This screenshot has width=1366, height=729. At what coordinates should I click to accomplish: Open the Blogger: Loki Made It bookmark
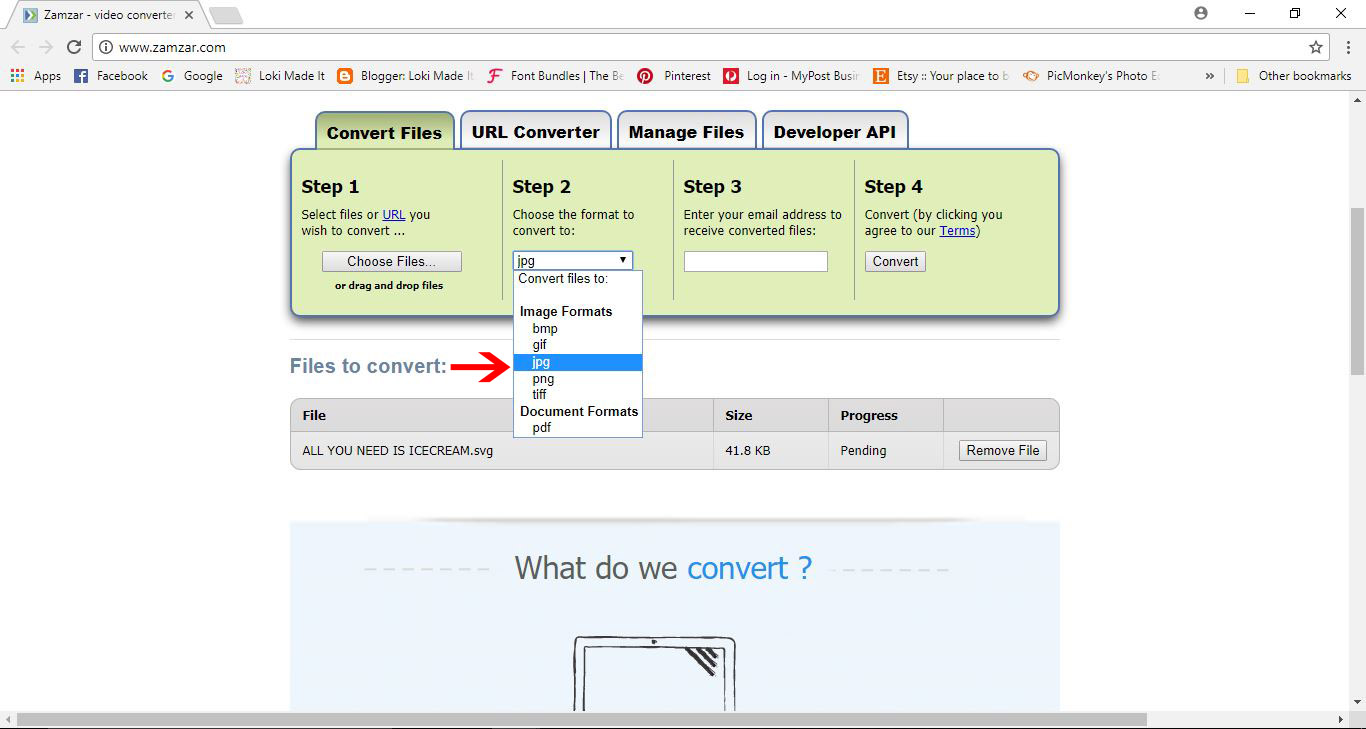pos(406,76)
